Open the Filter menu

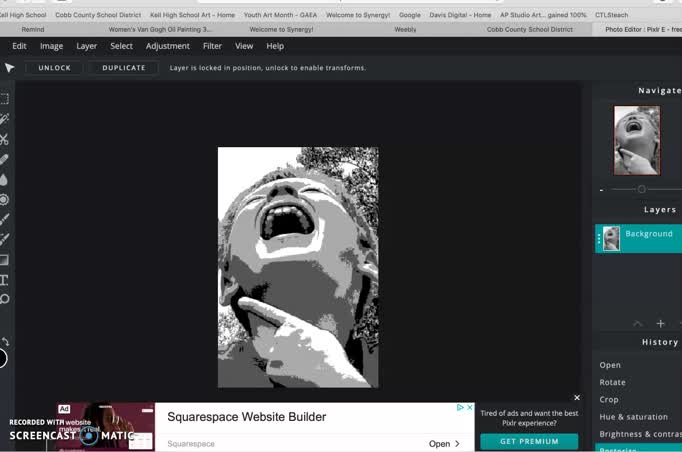tap(212, 46)
